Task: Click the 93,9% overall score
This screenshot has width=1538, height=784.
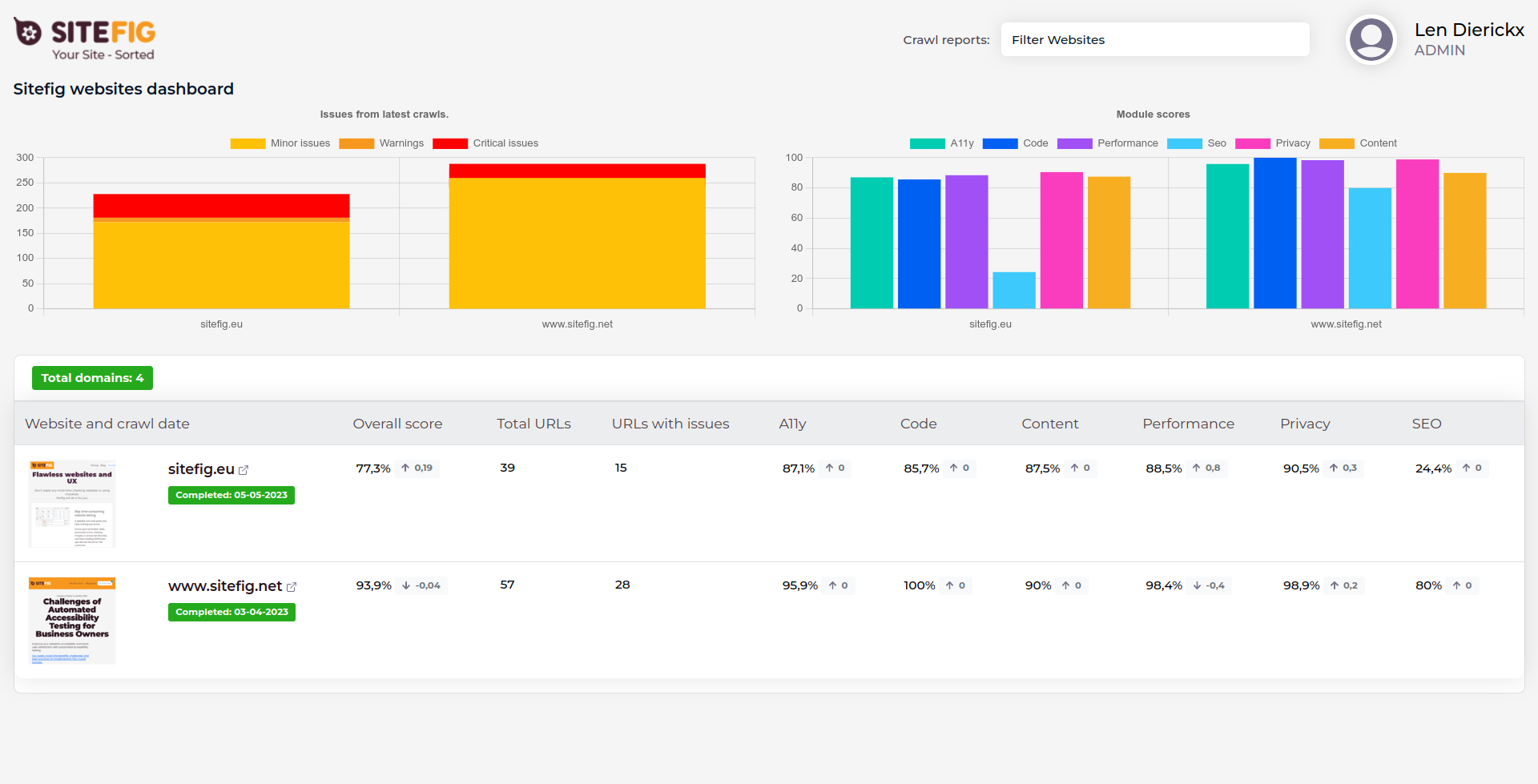Action: pyautogui.click(x=374, y=585)
